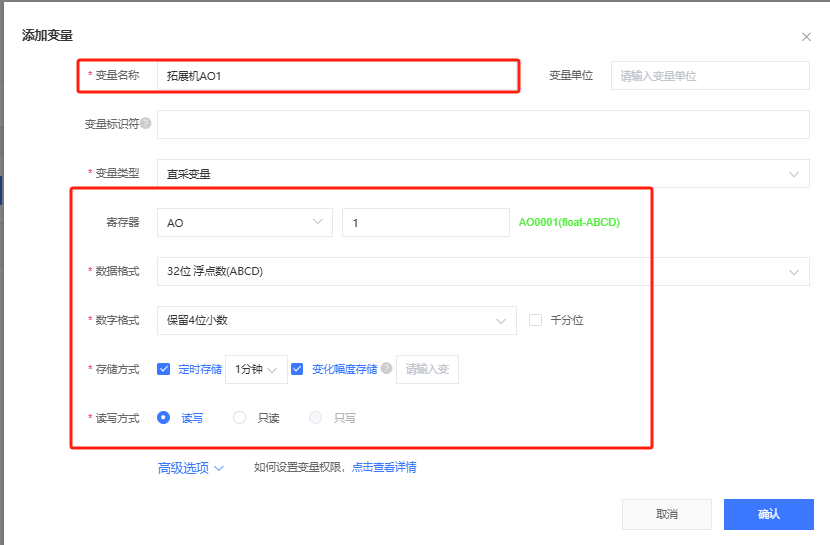Enable the 千分位 checkbox
The height and width of the screenshot is (545, 830).
click(x=535, y=320)
